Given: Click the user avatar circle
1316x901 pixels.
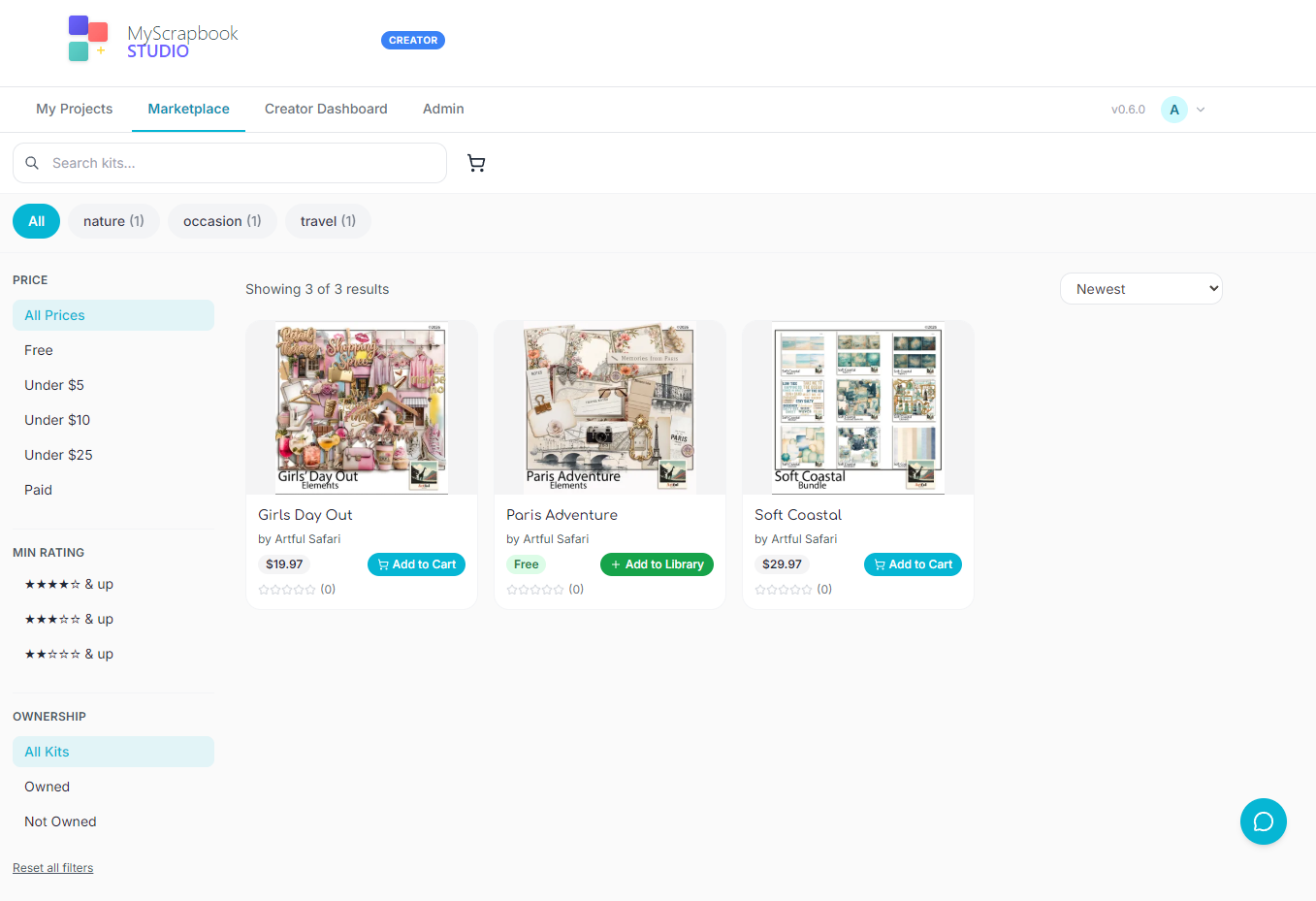Looking at the screenshot, I should pyautogui.click(x=1174, y=109).
